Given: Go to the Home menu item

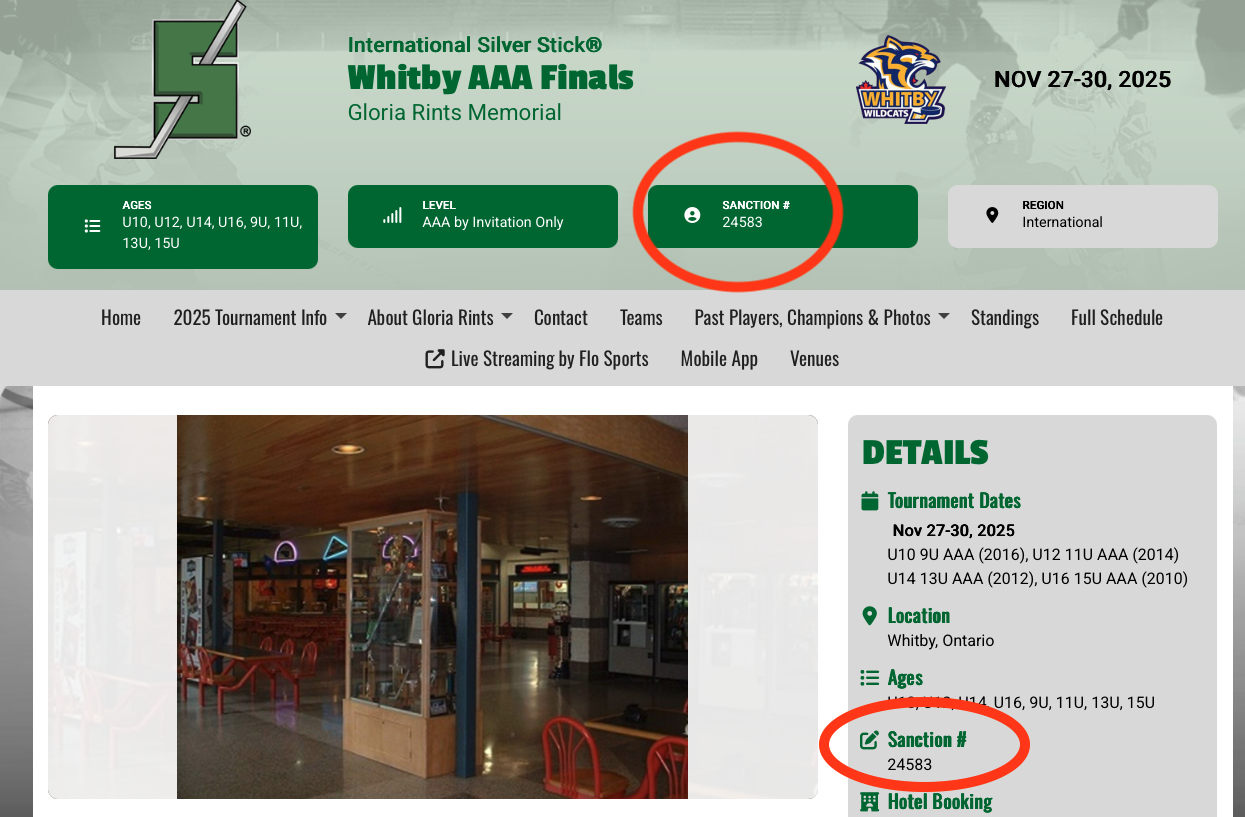Looking at the screenshot, I should click(x=121, y=318).
